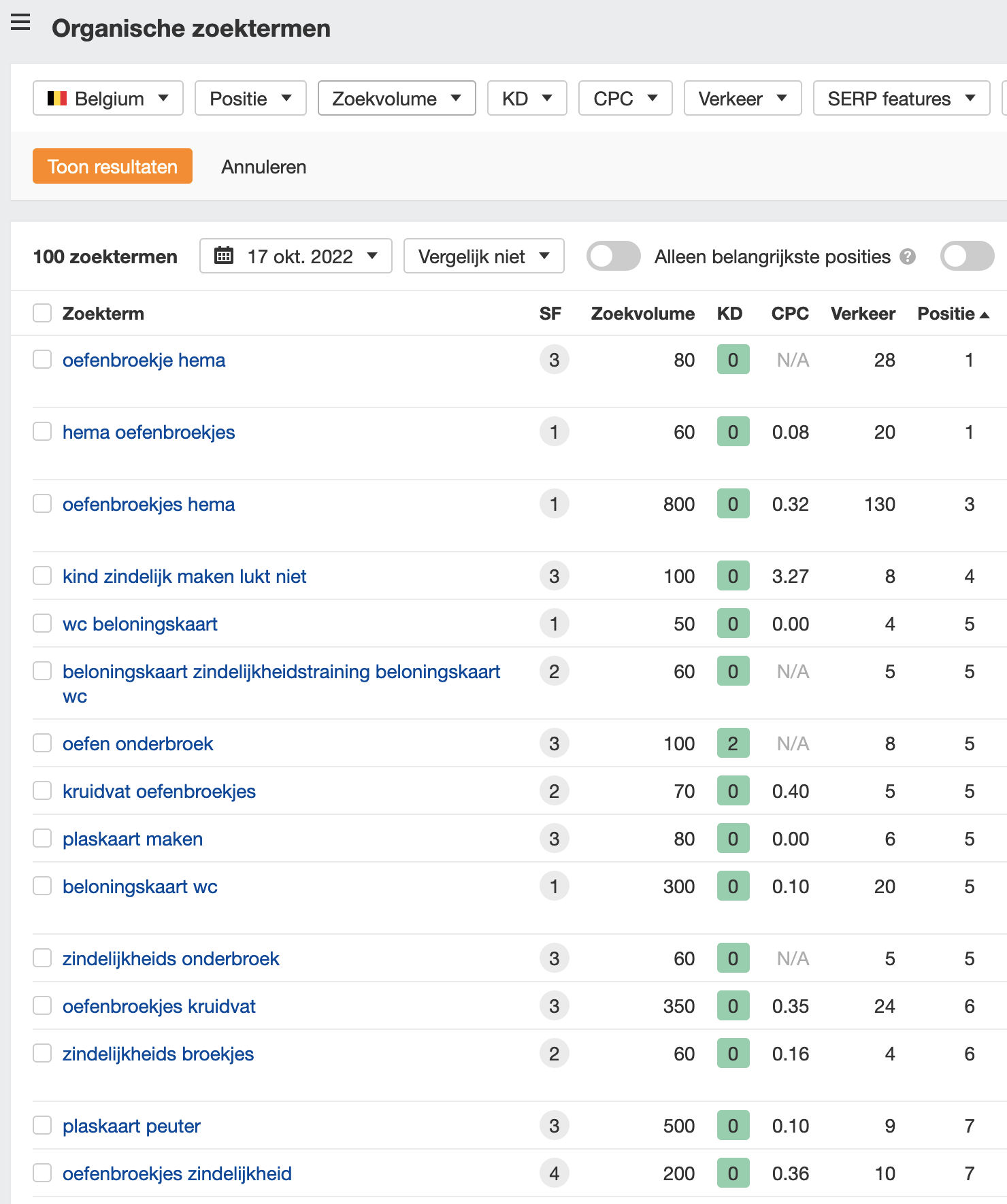Click SF badge for oefenbroekjes zindelijkheid
The width and height of the screenshot is (1007, 1204).
pyautogui.click(x=554, y=1173)
